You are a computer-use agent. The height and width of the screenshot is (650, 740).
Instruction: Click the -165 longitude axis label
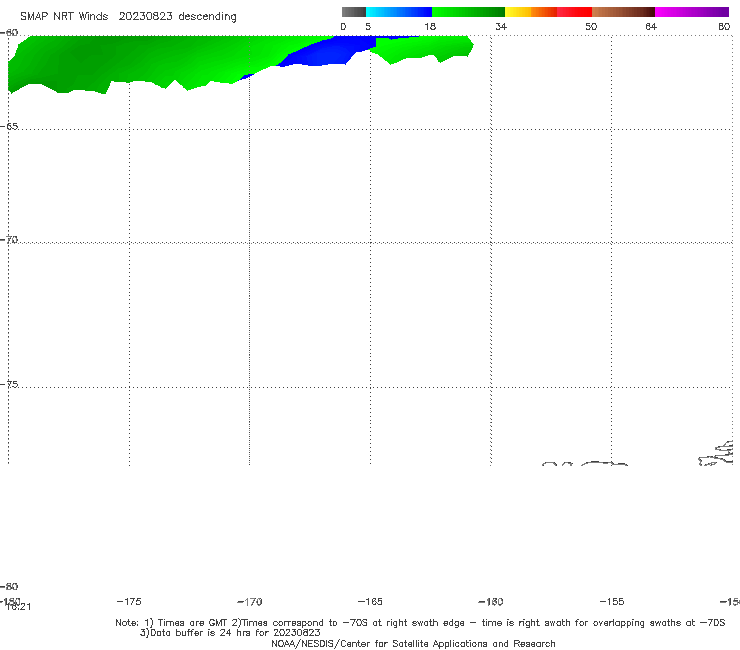pos(370,601)
